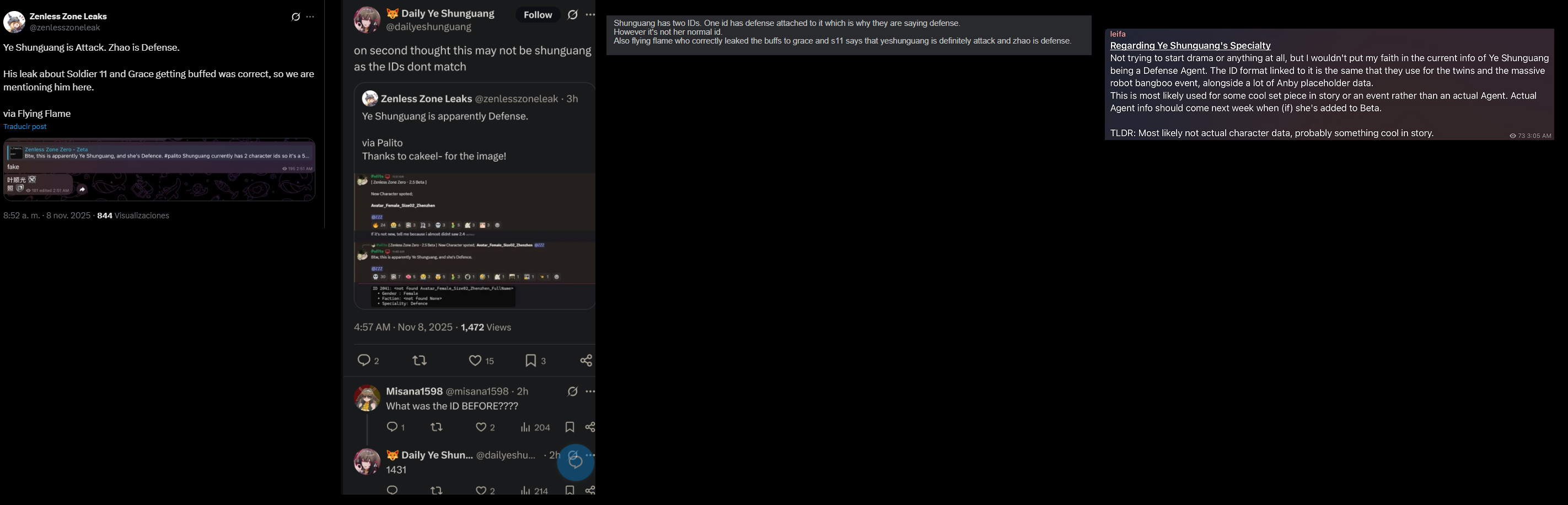Bookmark the '1431' comment

pos(570,490)
